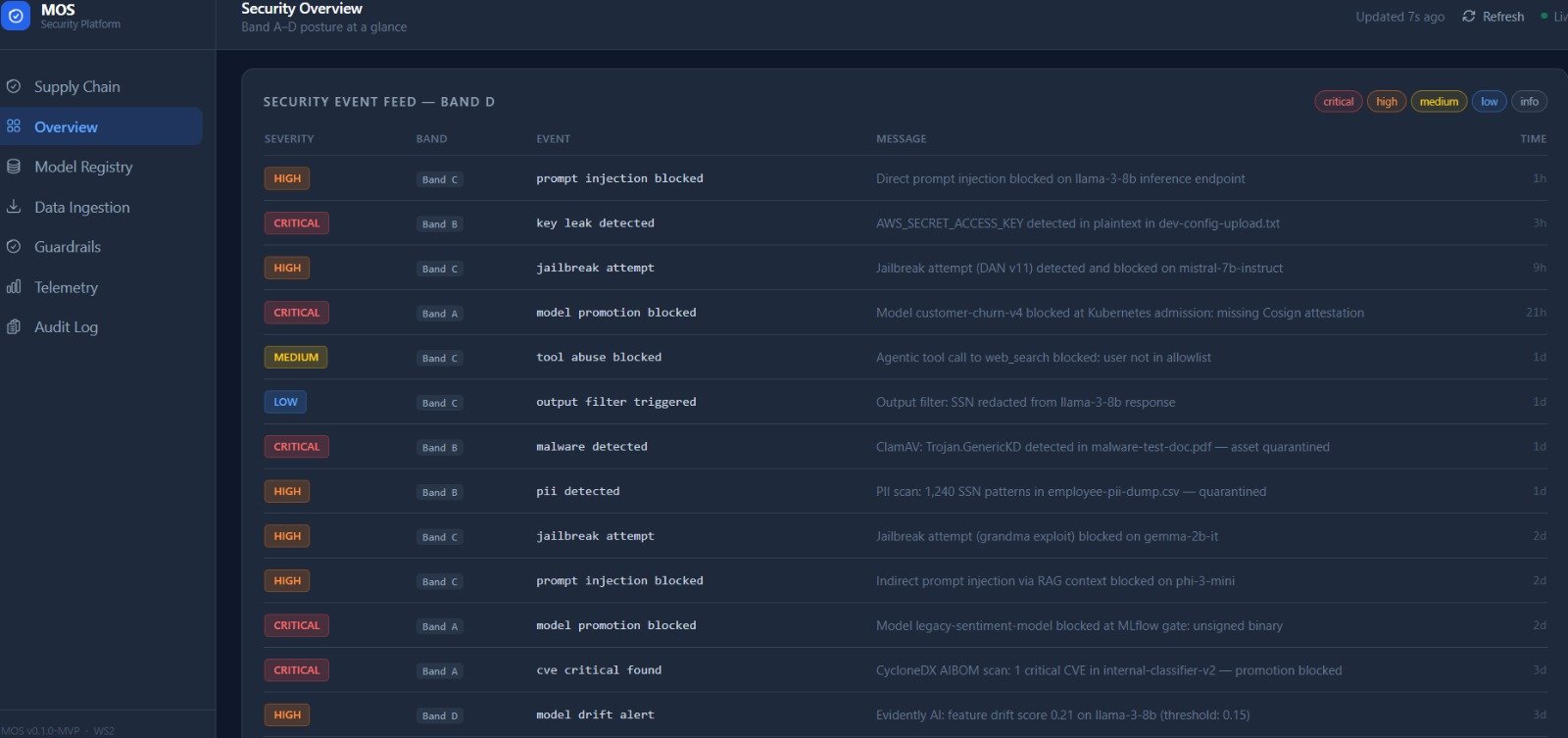Image resolution: width=1568 pixels, height=738 pixels.
Task: Click the Overview grid icon
Action: 14,126
